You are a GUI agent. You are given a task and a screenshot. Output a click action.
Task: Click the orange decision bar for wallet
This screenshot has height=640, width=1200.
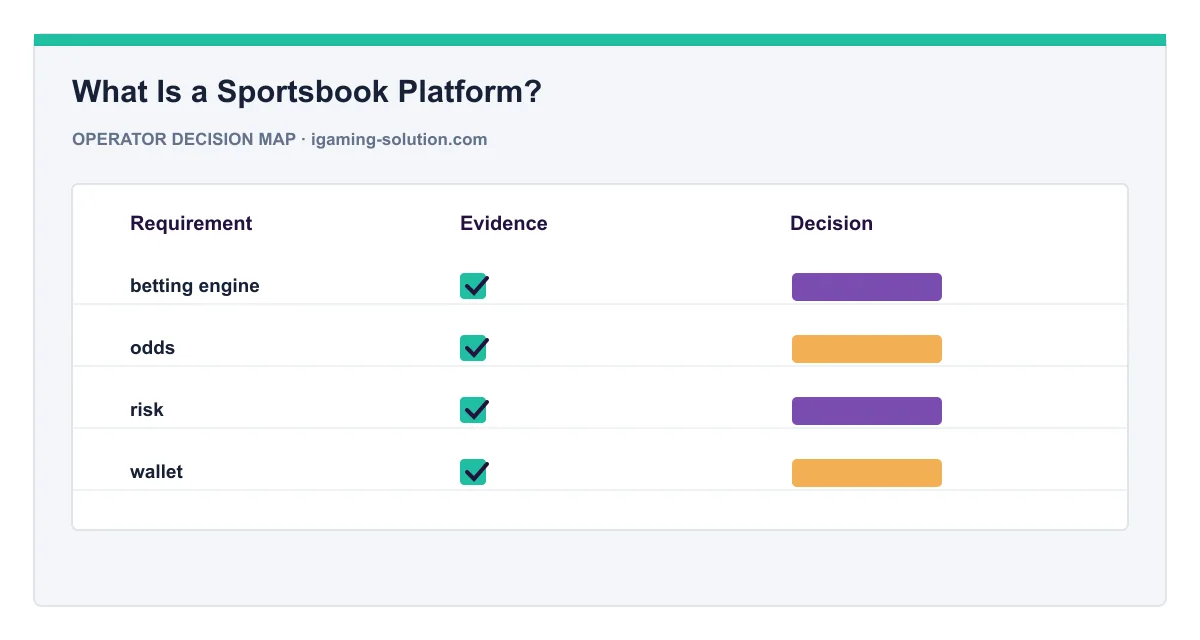(x=867, y=473)
